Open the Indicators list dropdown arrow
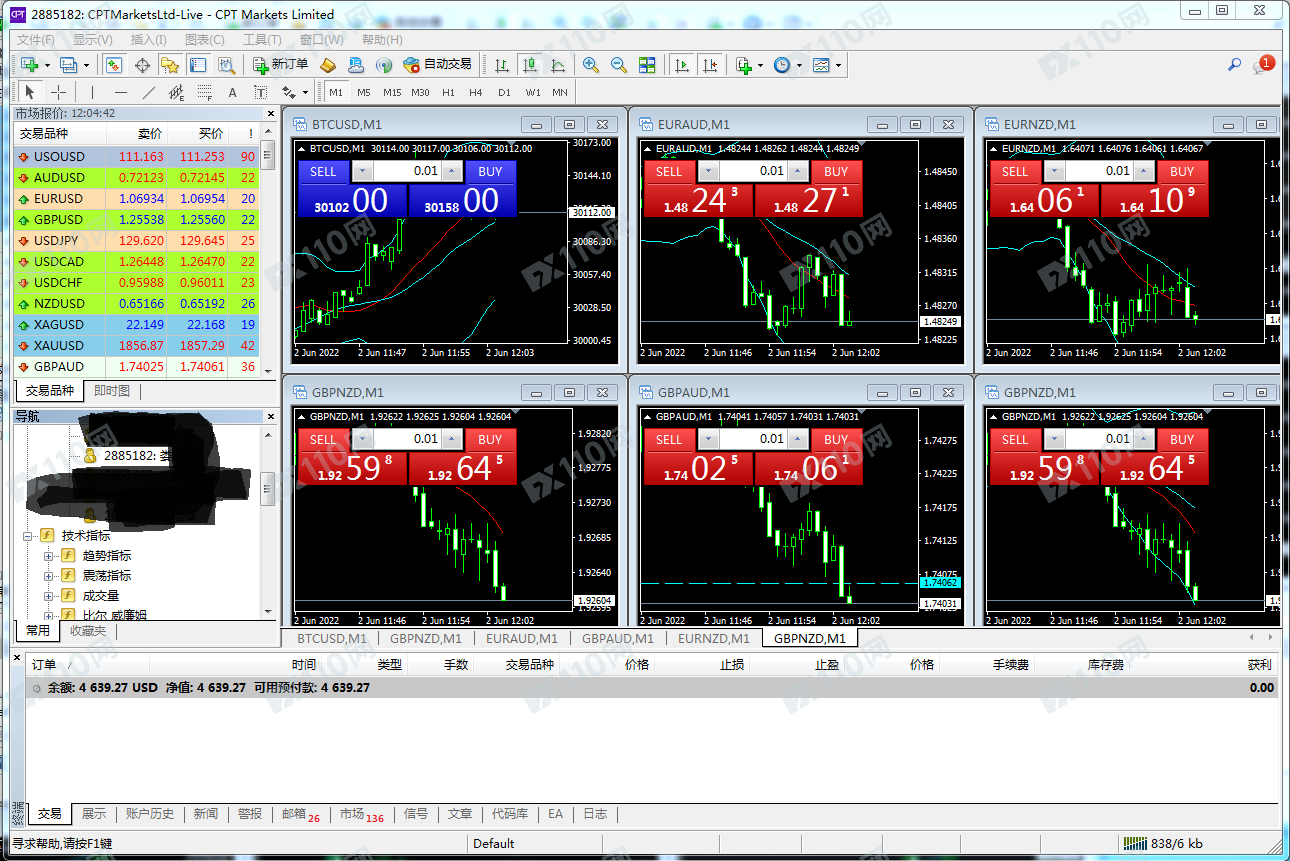 pos(760,66)
